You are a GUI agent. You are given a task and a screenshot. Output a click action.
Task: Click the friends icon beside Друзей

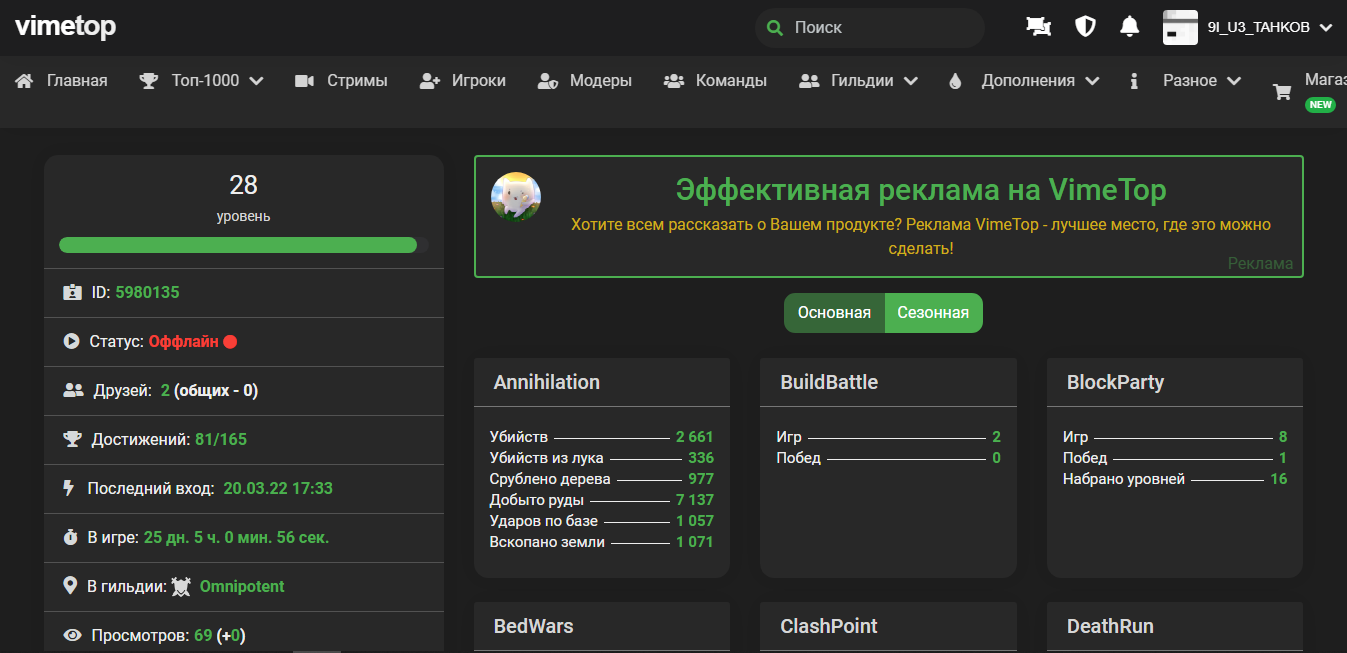tap(73, 390)
